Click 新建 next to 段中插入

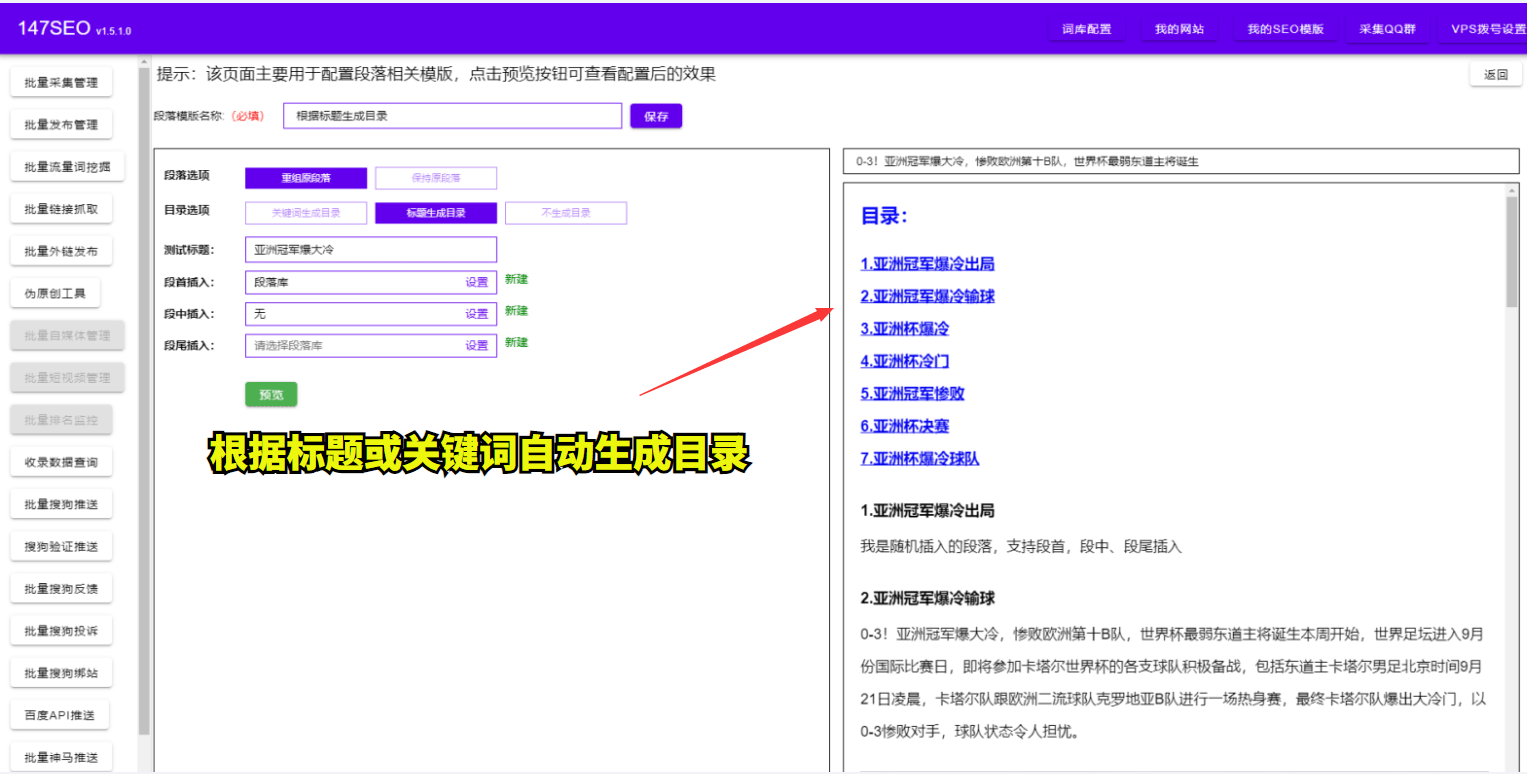pos(516,311)
